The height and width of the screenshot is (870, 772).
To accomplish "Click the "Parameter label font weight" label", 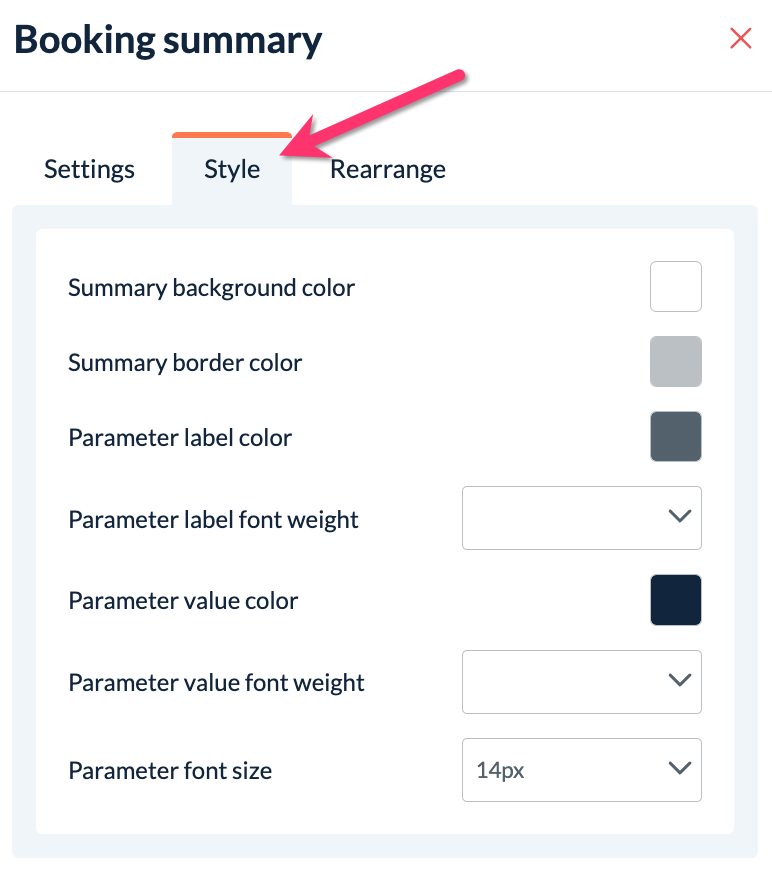I will coord(213,519).
